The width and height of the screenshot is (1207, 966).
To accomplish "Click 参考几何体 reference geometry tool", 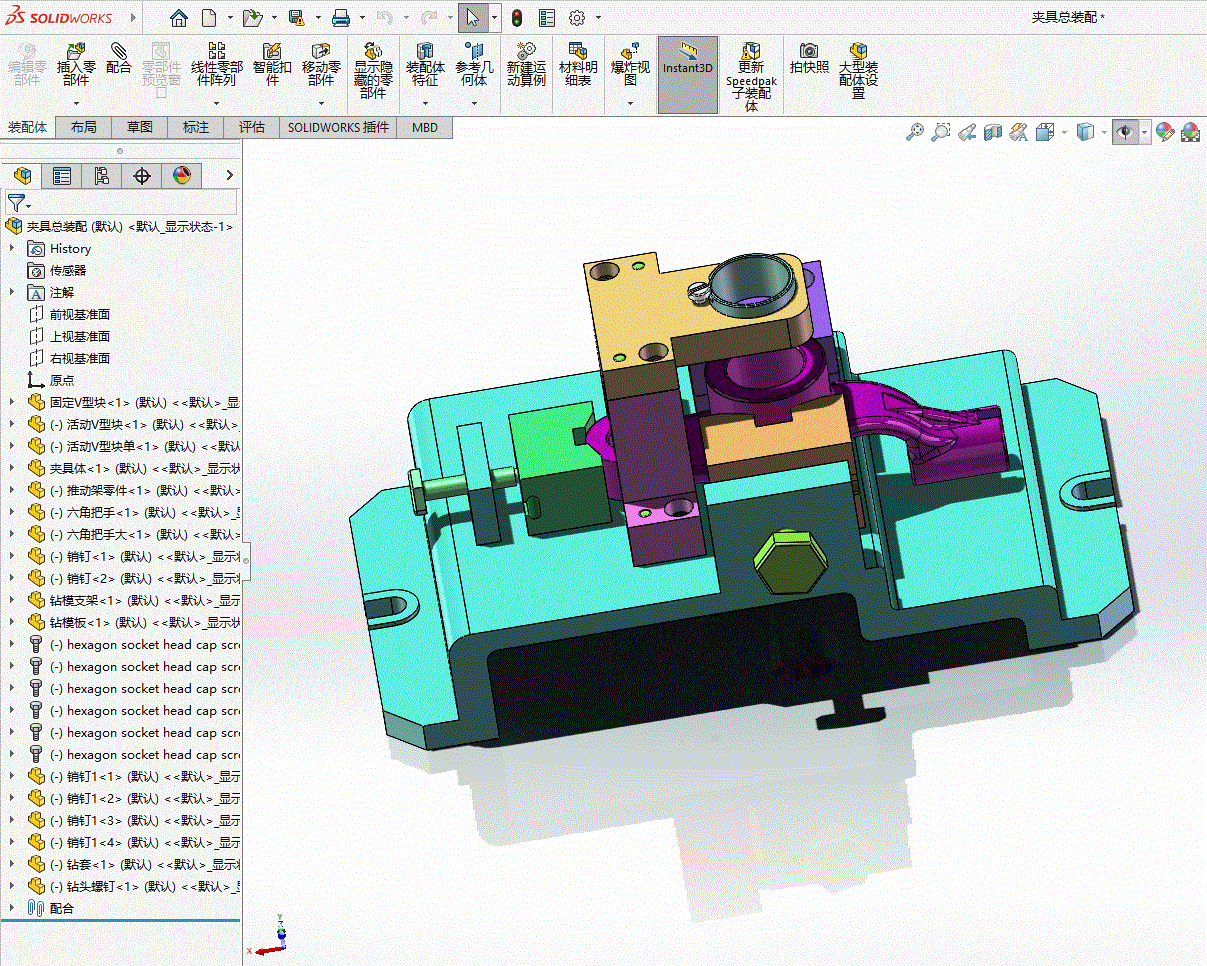I will pos(474,65).
